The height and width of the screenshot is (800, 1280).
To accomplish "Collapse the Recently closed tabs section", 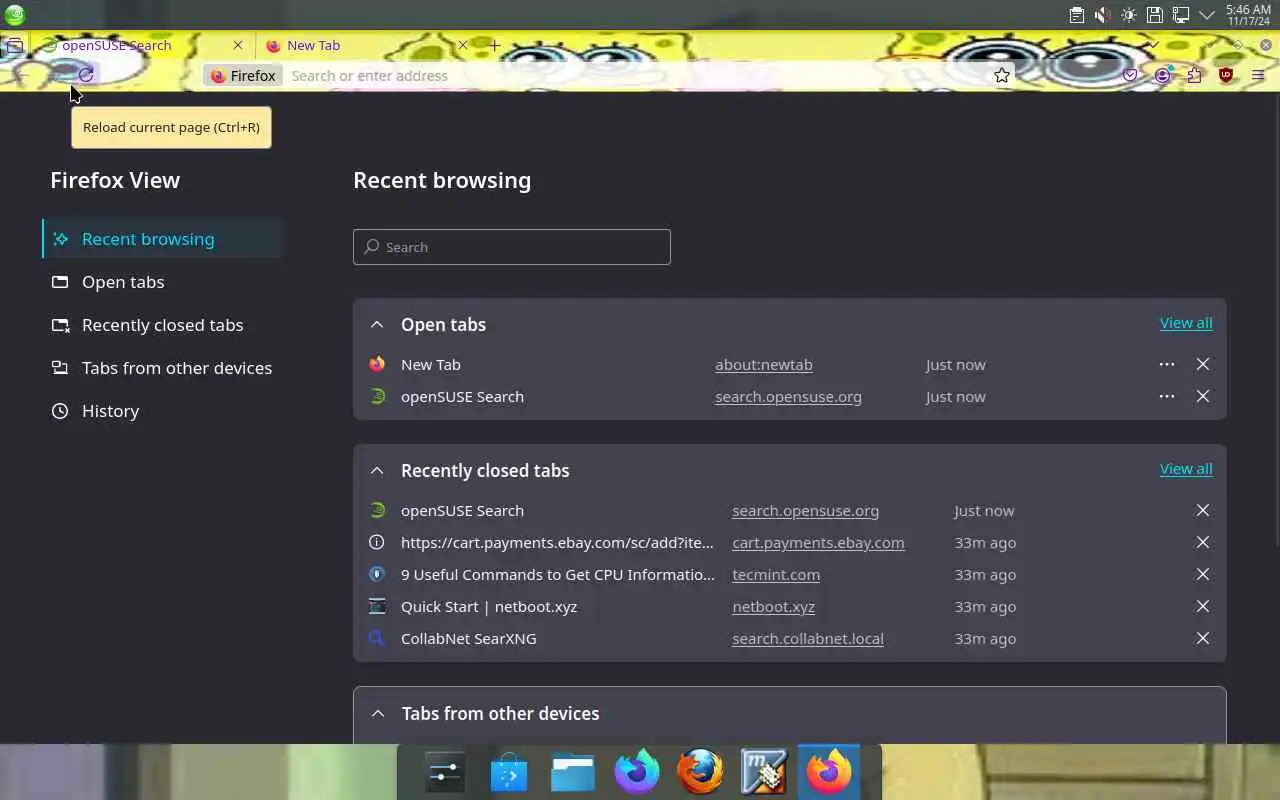I will 377,471.
